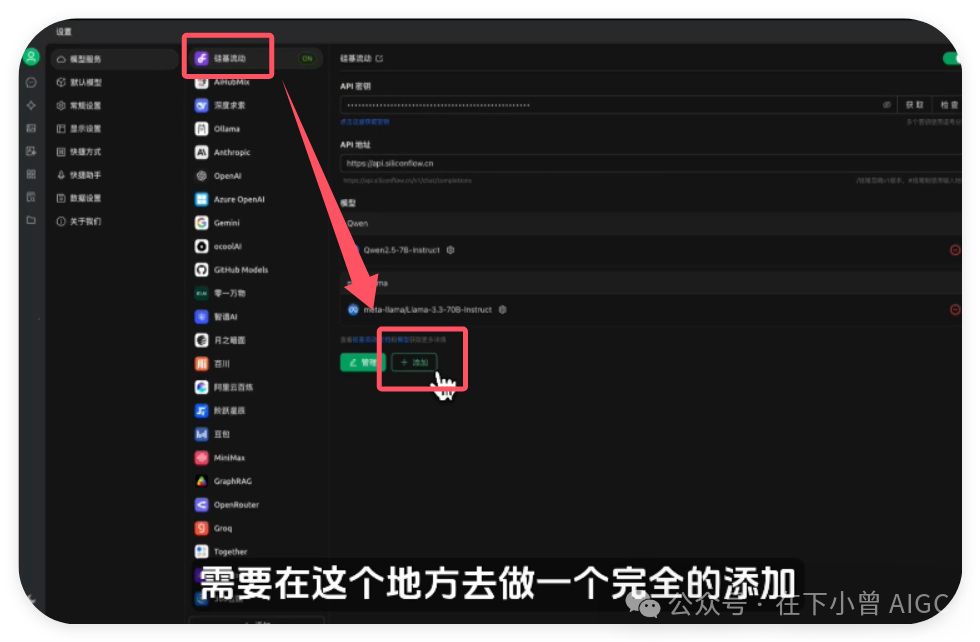Select the Together provider icon

(x=201, y=551)
